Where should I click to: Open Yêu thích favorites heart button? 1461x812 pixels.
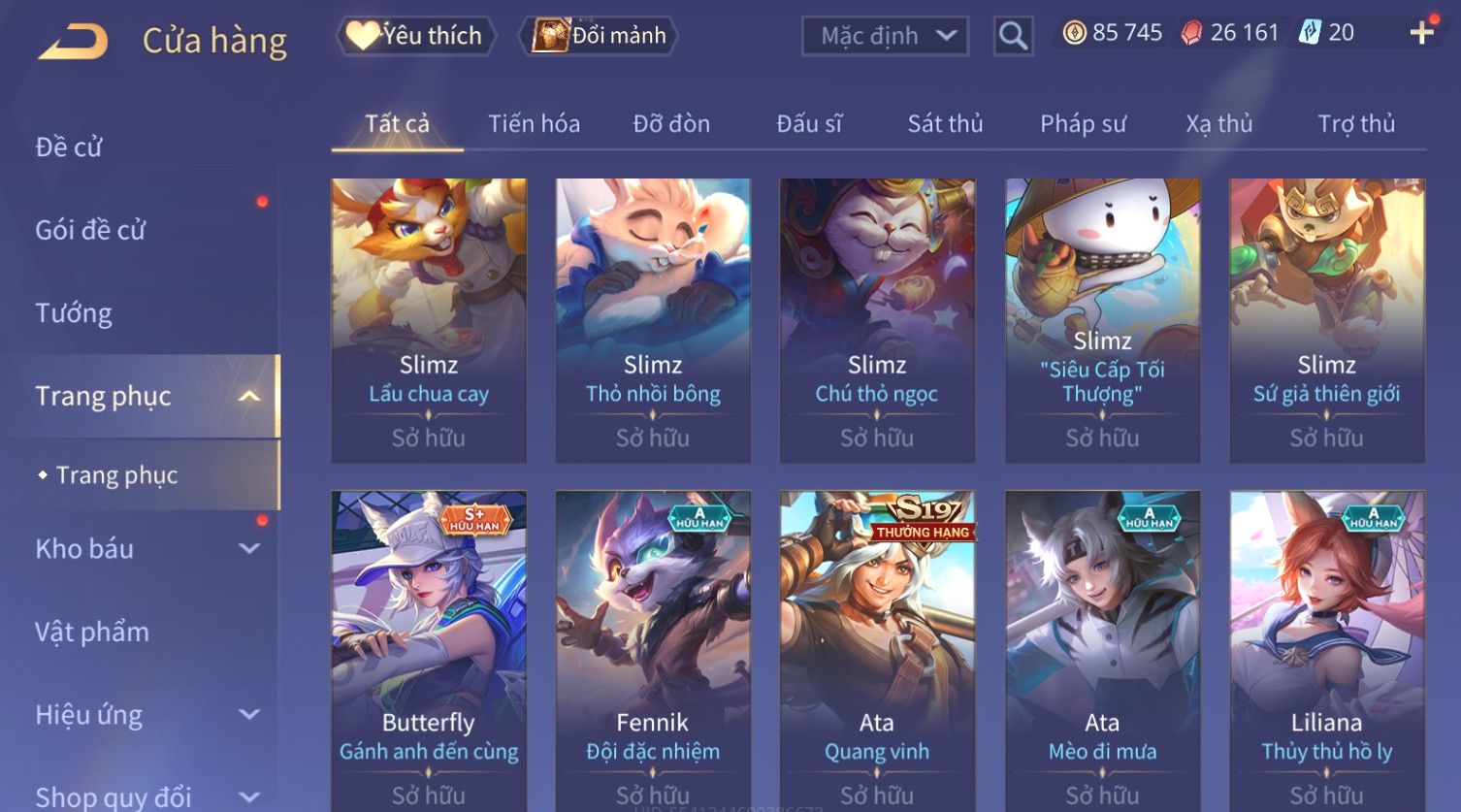(x=415, y=36)
